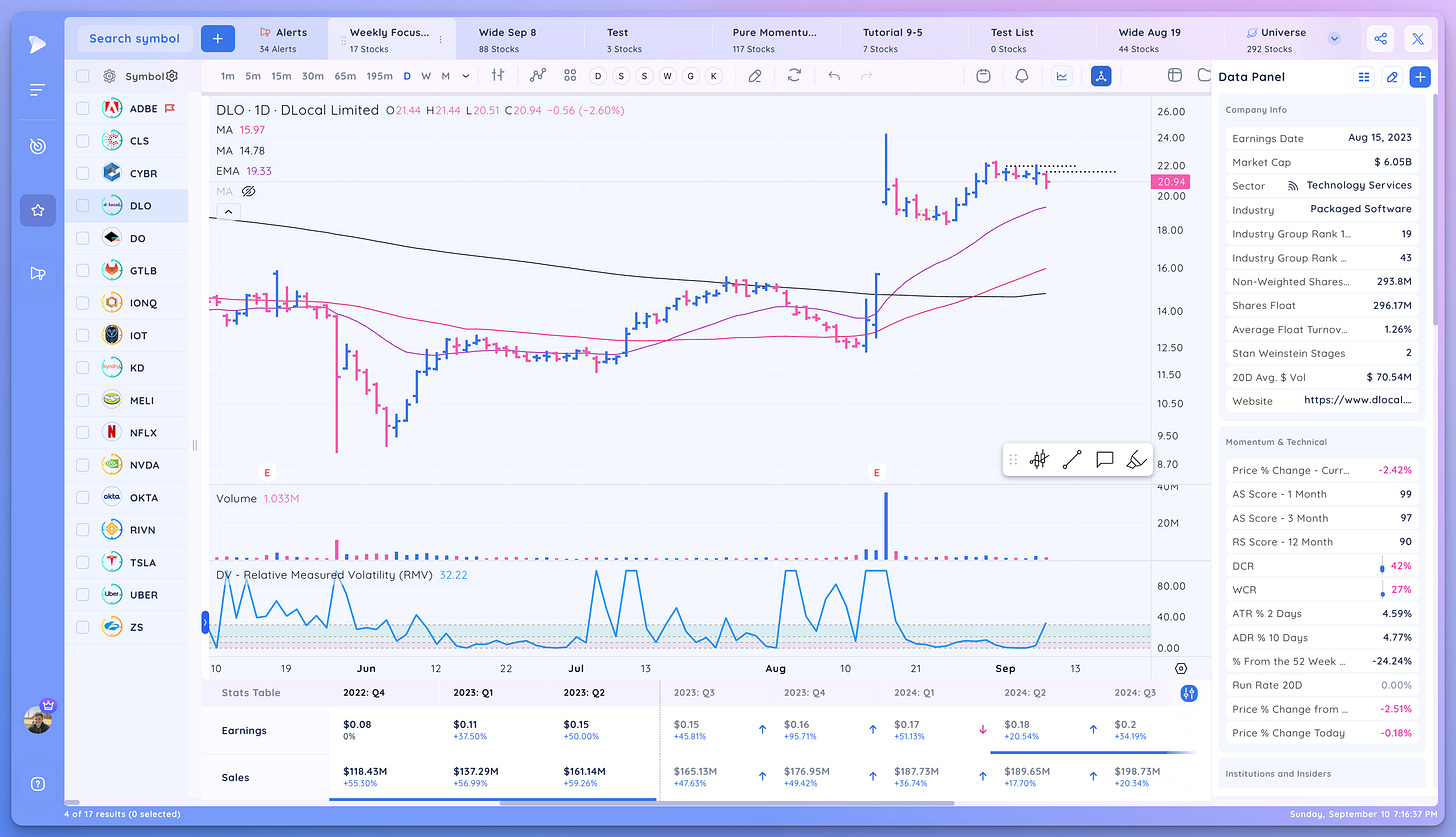
Task: Open the sidebar list menu icon
Action: [37, 90]
